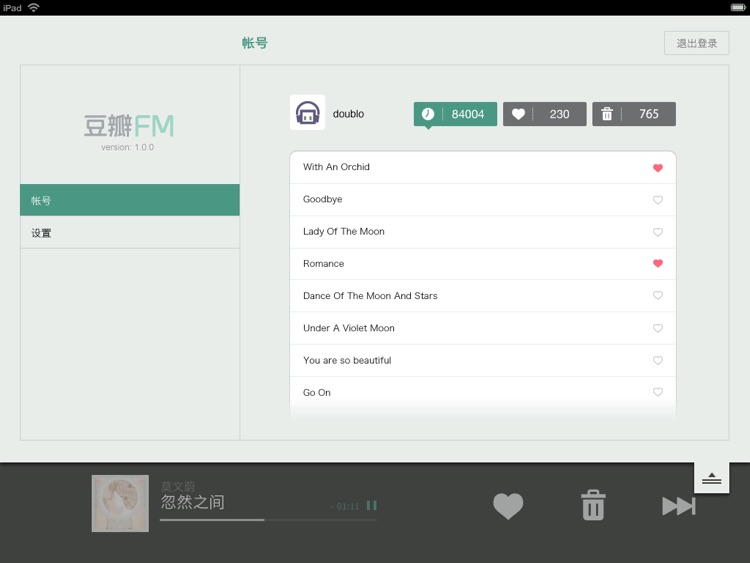
Task: Click the battery status icon
Action: [738, 8]
